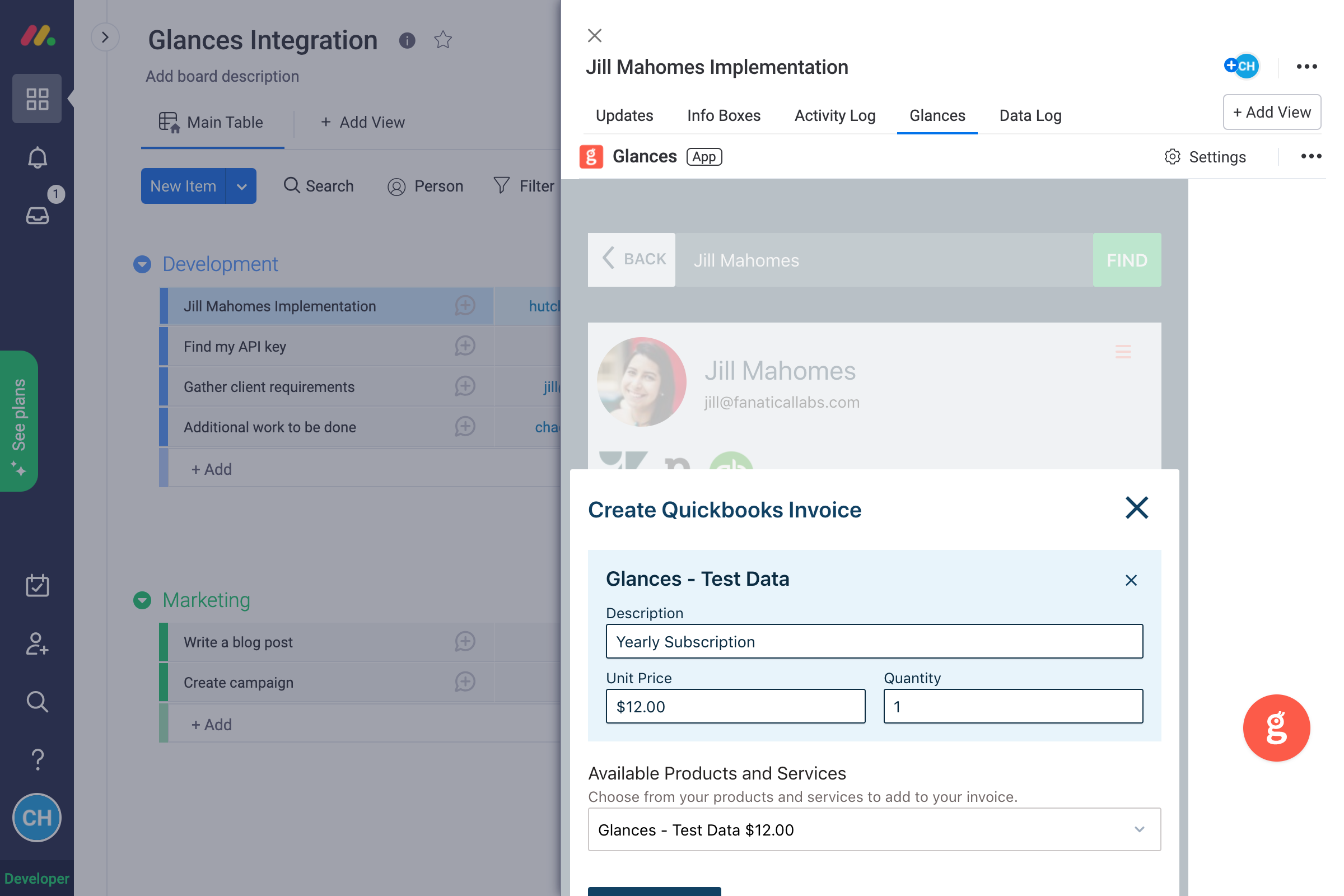This screenshot has width=1344, height=896.
Task: Open the Jill Mahomes card hamburger menu
Action: pyautogui.click(x=1123, y=352)
